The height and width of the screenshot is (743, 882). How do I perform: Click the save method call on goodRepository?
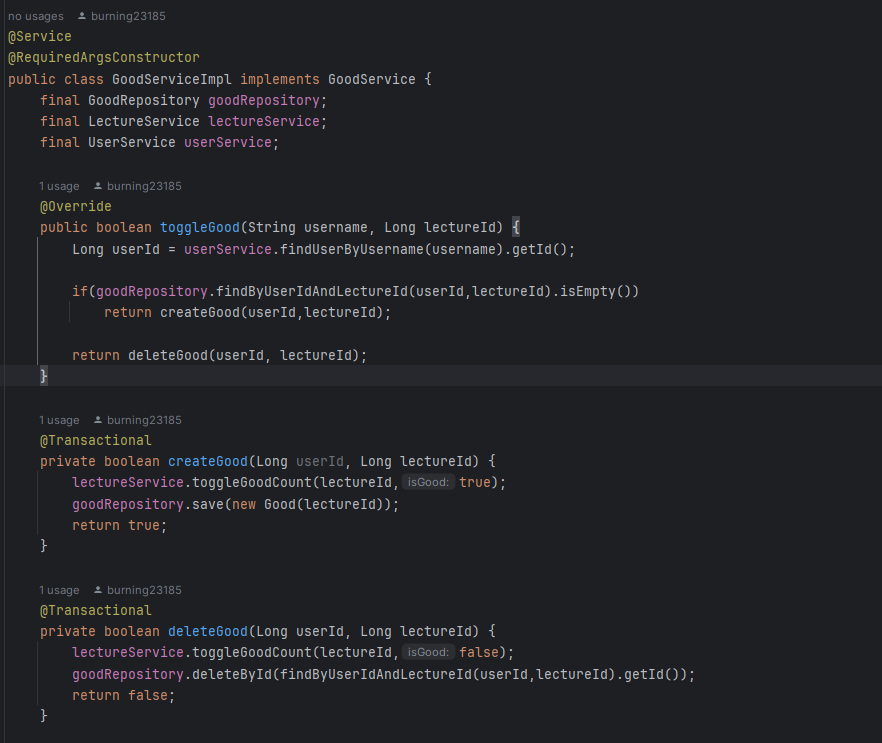pos(208,505)
